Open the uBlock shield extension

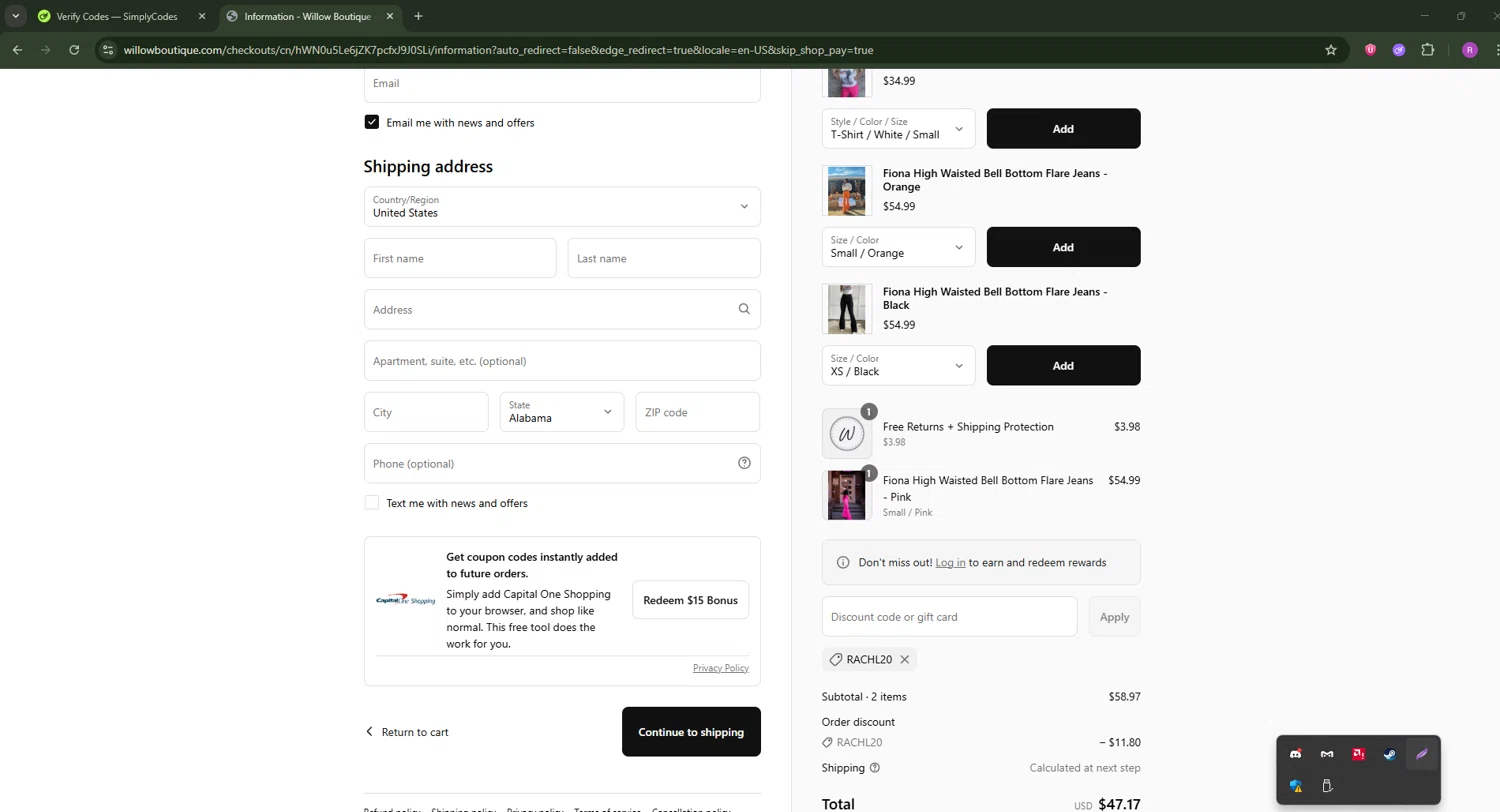point(1370,50)
